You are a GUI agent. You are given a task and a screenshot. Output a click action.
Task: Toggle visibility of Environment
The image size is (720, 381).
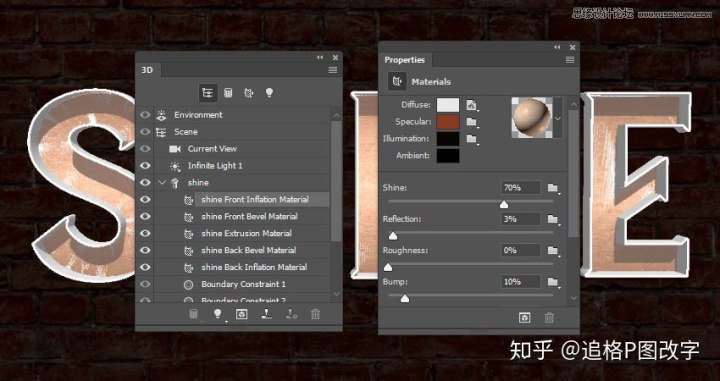click(x=145, y=115)
